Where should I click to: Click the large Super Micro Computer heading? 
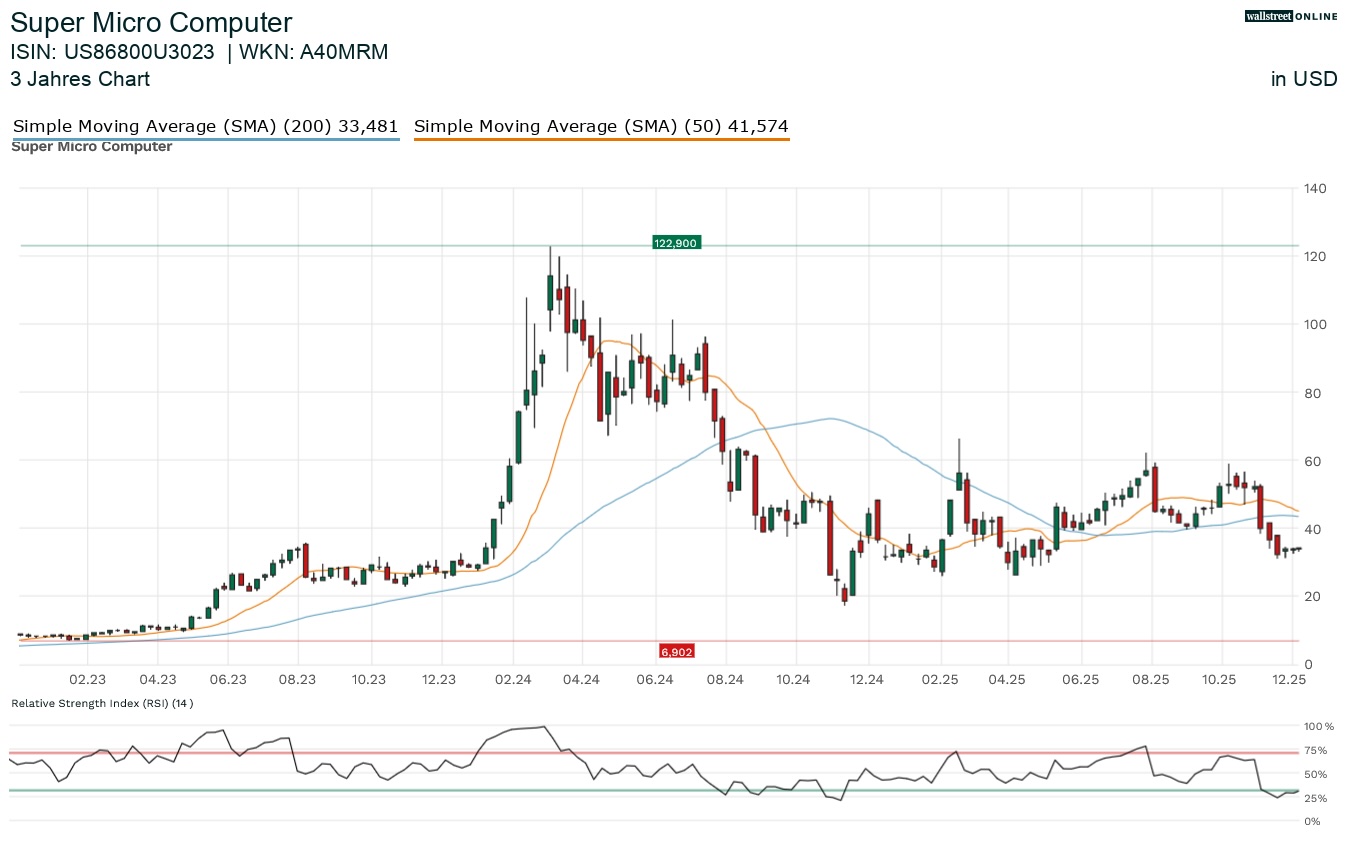point(152,23)
